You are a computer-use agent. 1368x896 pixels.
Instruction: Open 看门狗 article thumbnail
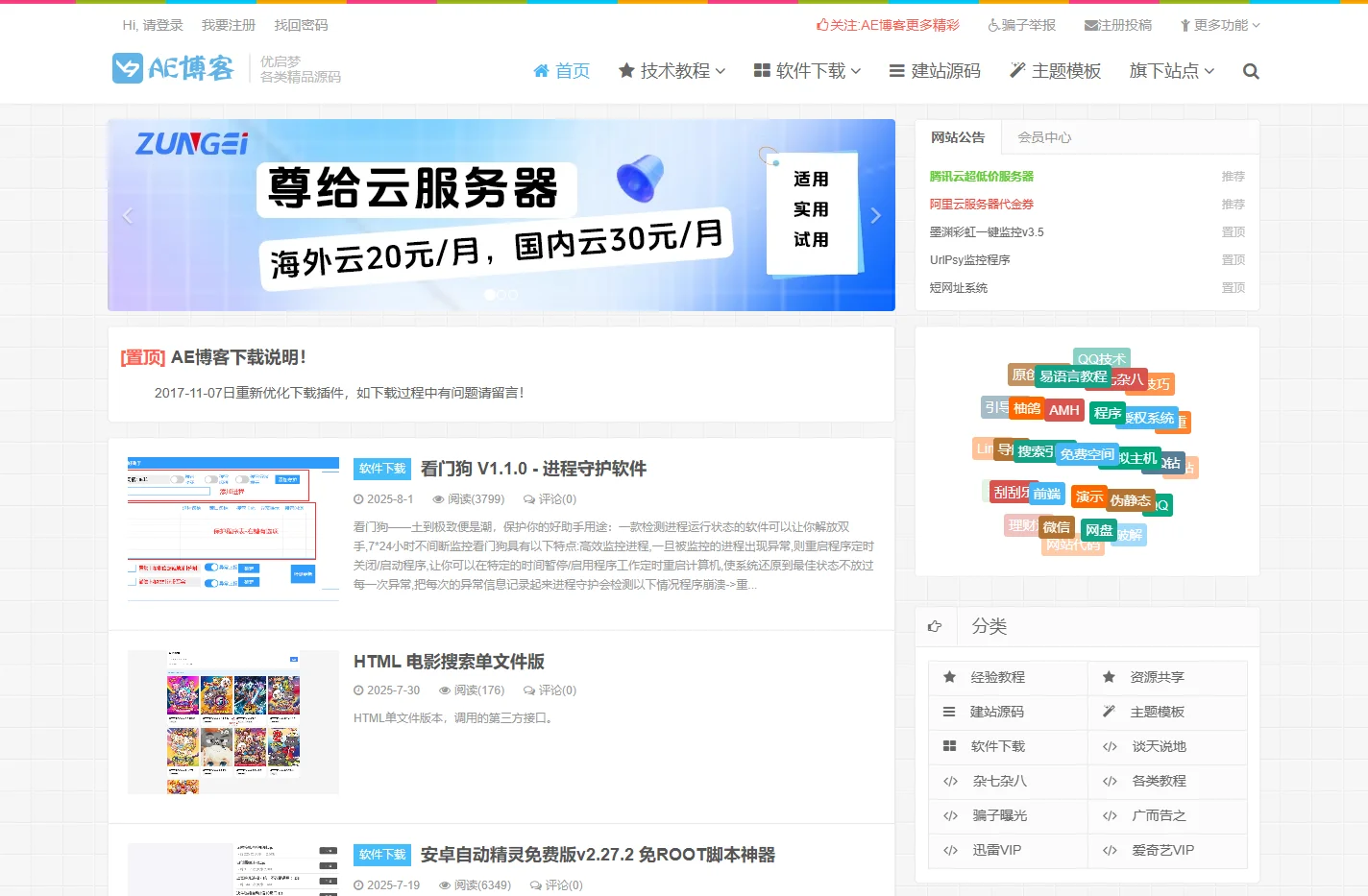click(233, 529)
